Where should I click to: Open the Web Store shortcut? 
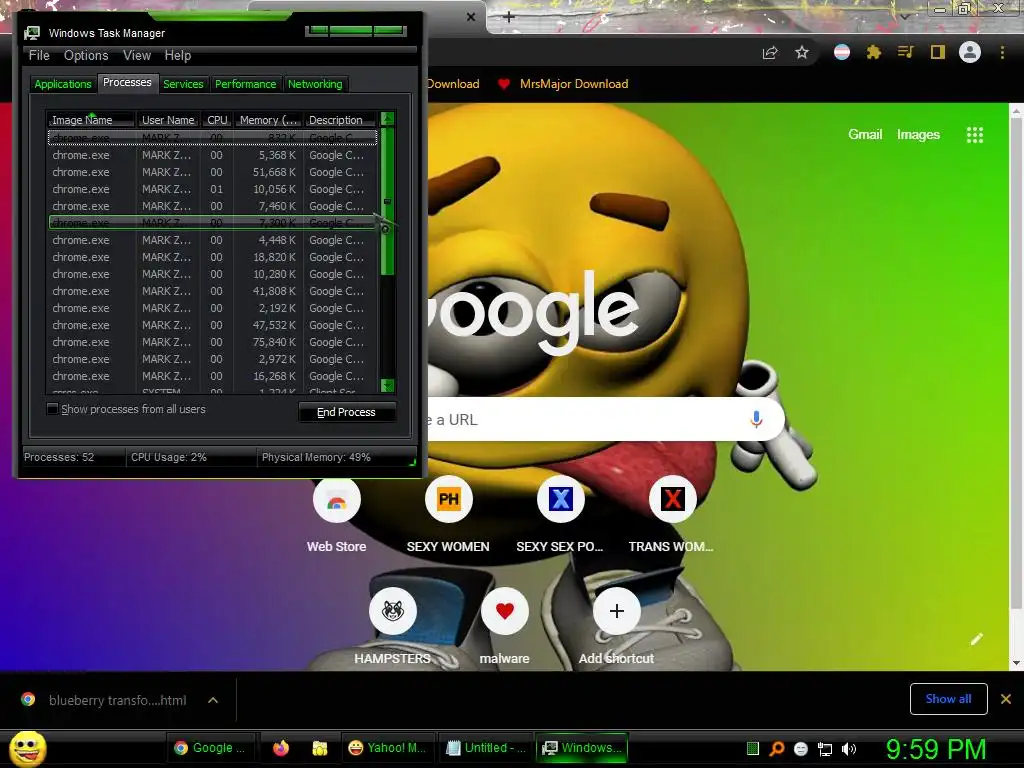[x=336, y=501]
